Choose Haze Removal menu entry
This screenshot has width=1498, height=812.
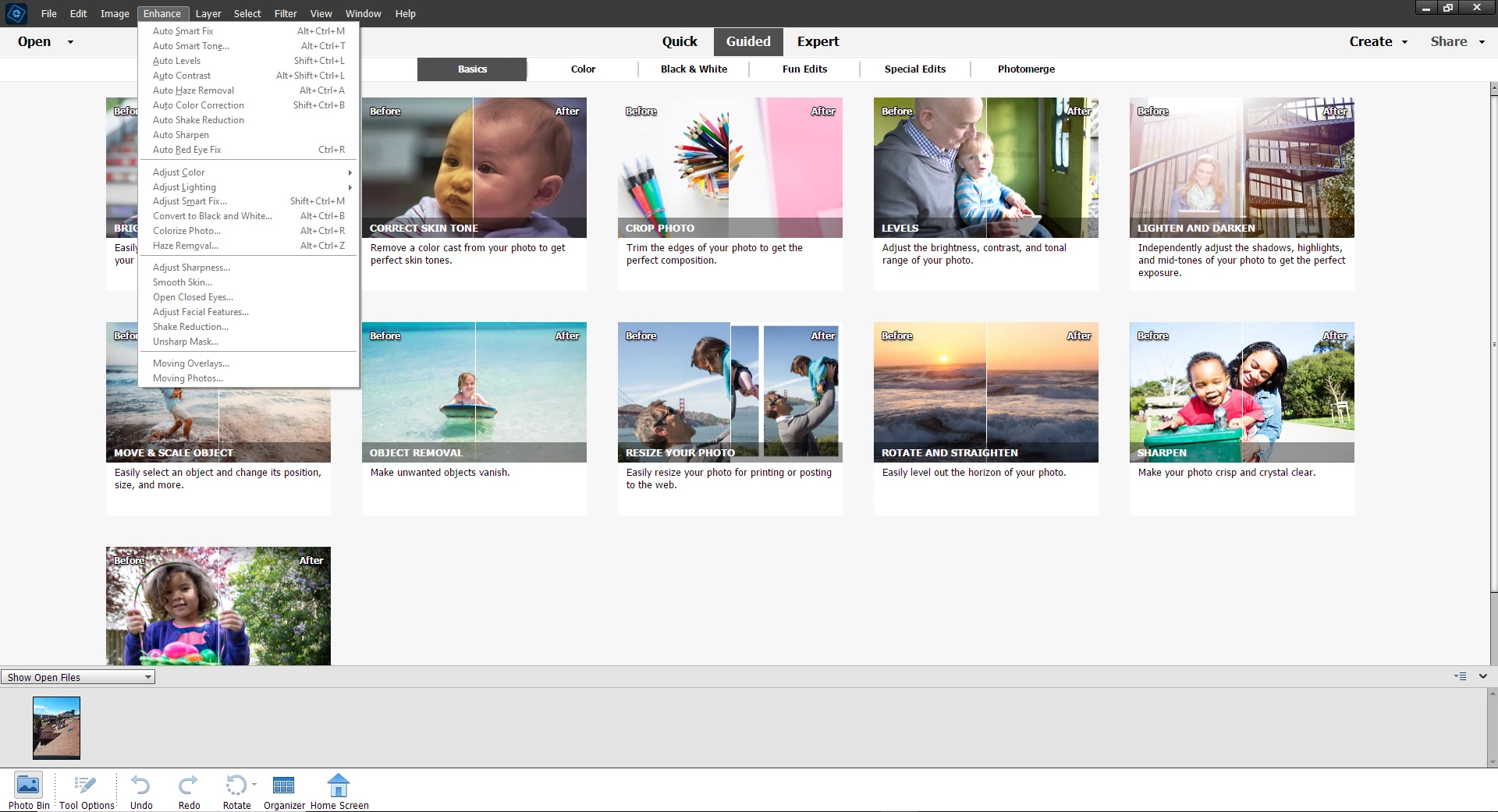pos(248,246)
